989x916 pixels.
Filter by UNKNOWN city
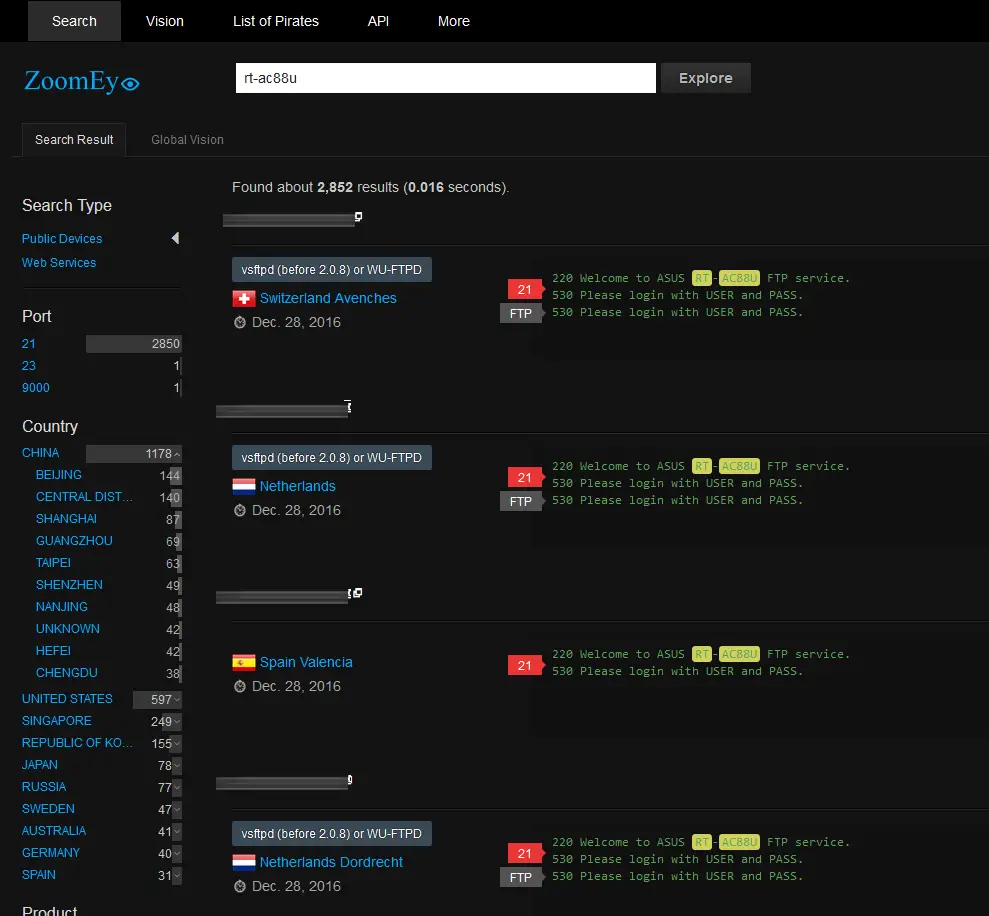pos(67,629)
